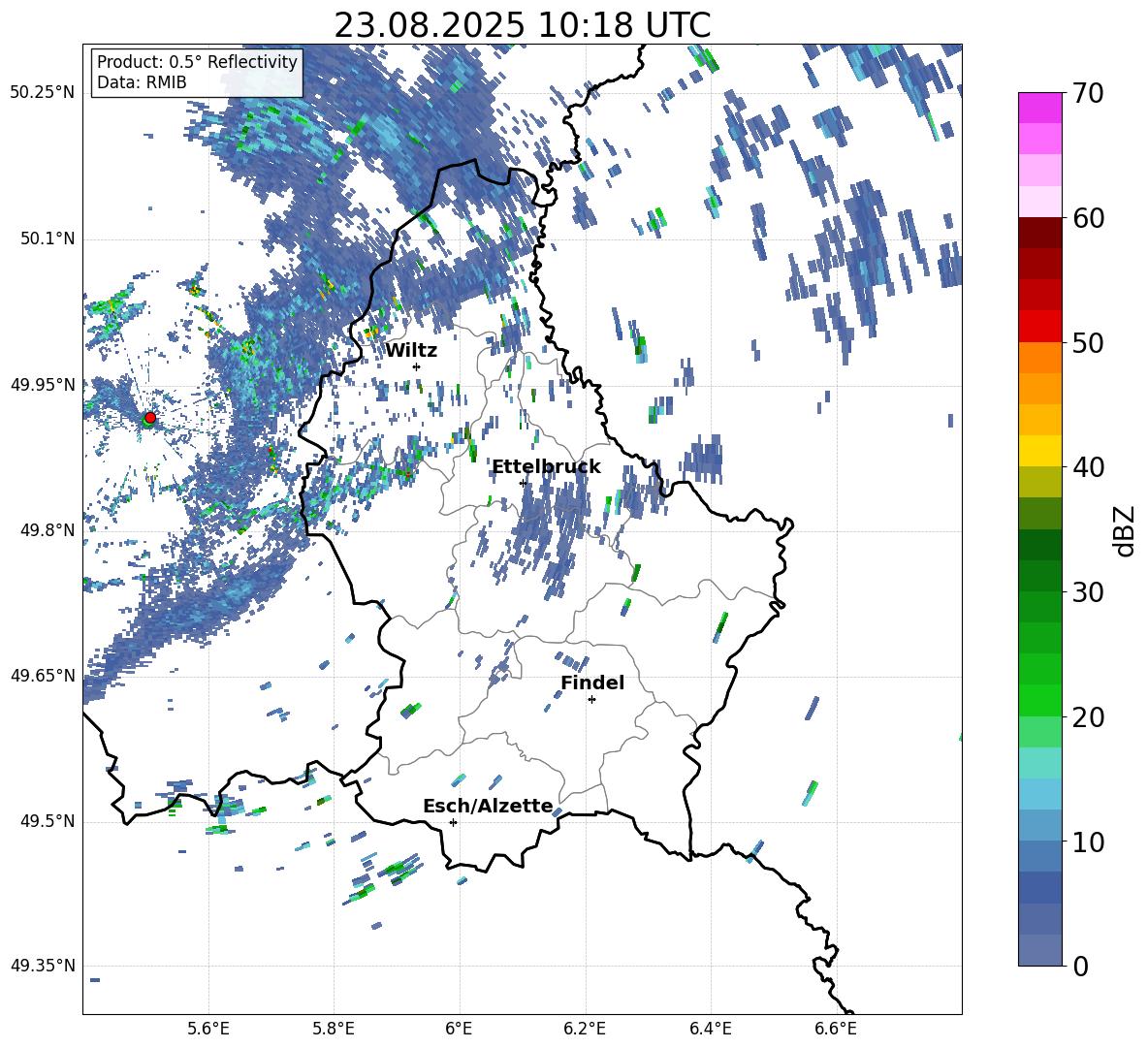Click the Data: RMIB text

[x=142, y=82]
